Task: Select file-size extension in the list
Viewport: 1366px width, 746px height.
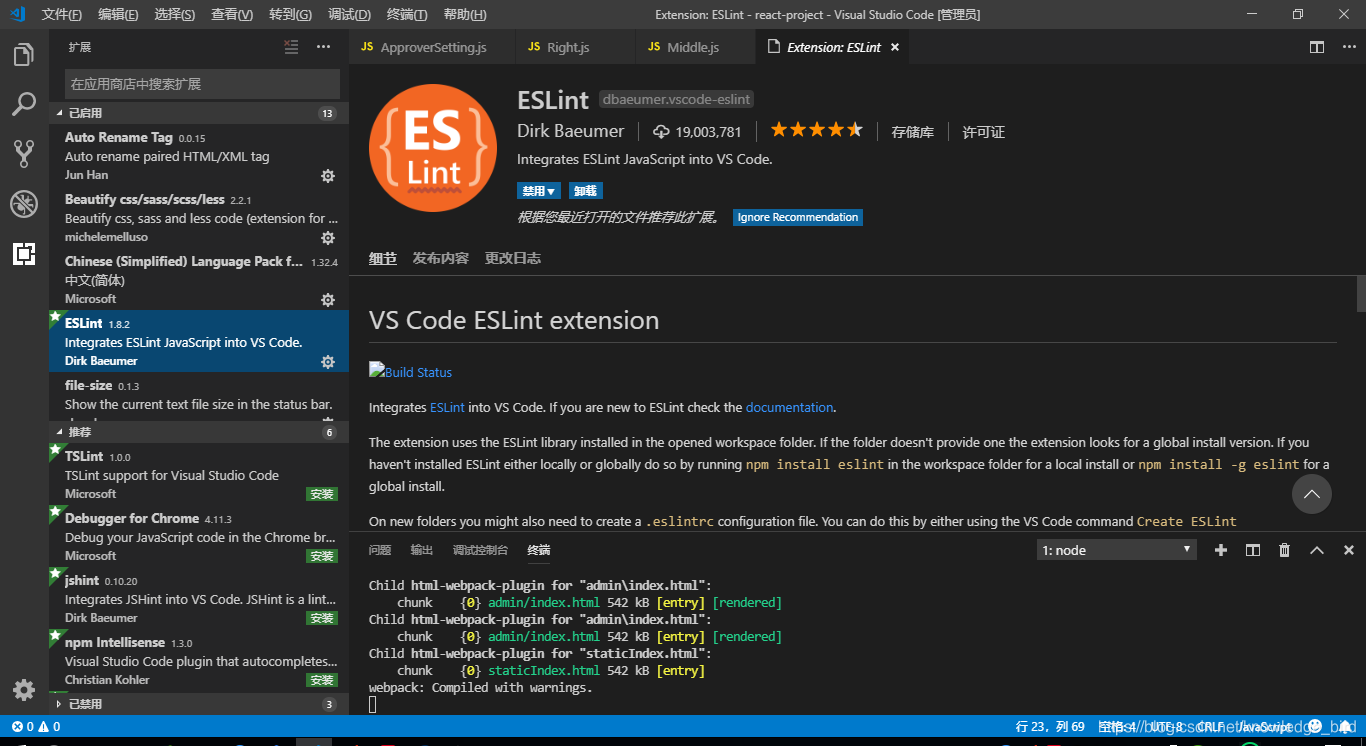Action: click(199, 395)
